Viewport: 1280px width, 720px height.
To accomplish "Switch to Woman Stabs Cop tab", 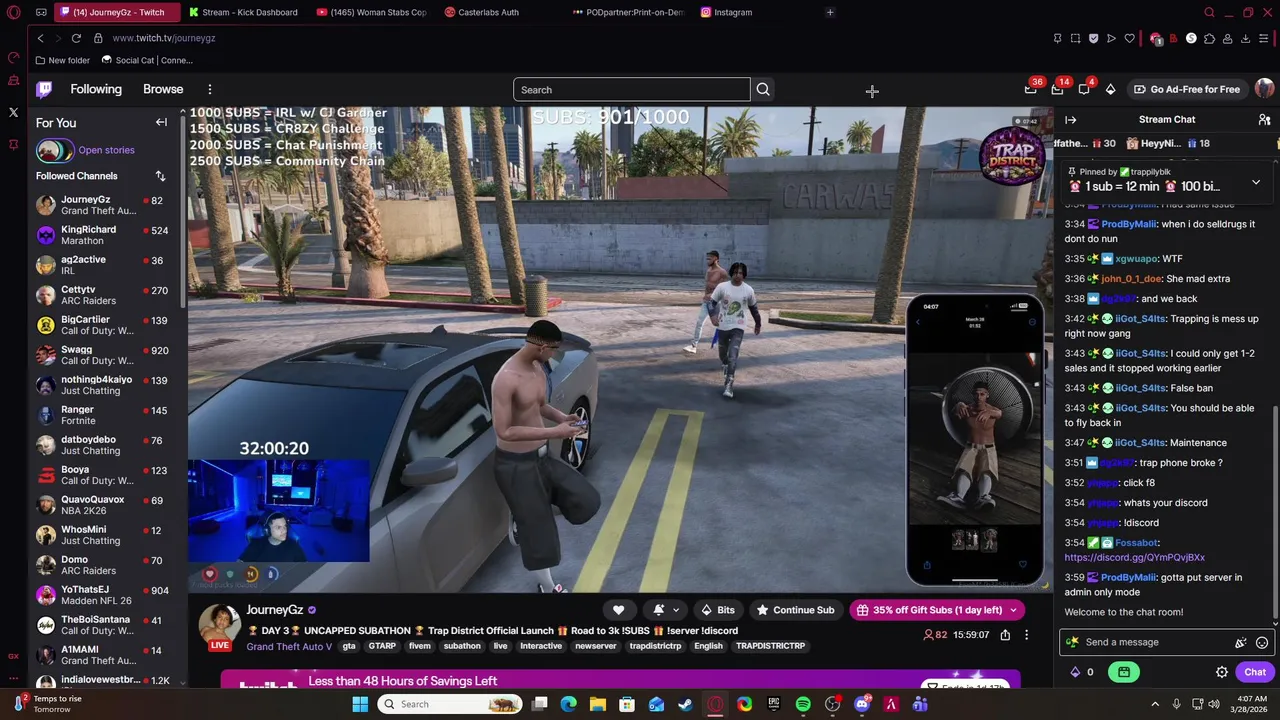I will (370, 12).
